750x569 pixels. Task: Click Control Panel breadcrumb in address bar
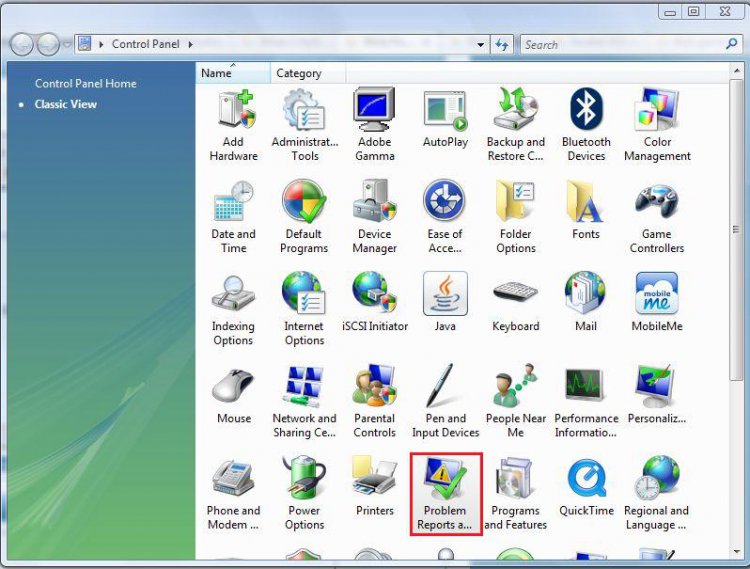(x=145, y=44)
